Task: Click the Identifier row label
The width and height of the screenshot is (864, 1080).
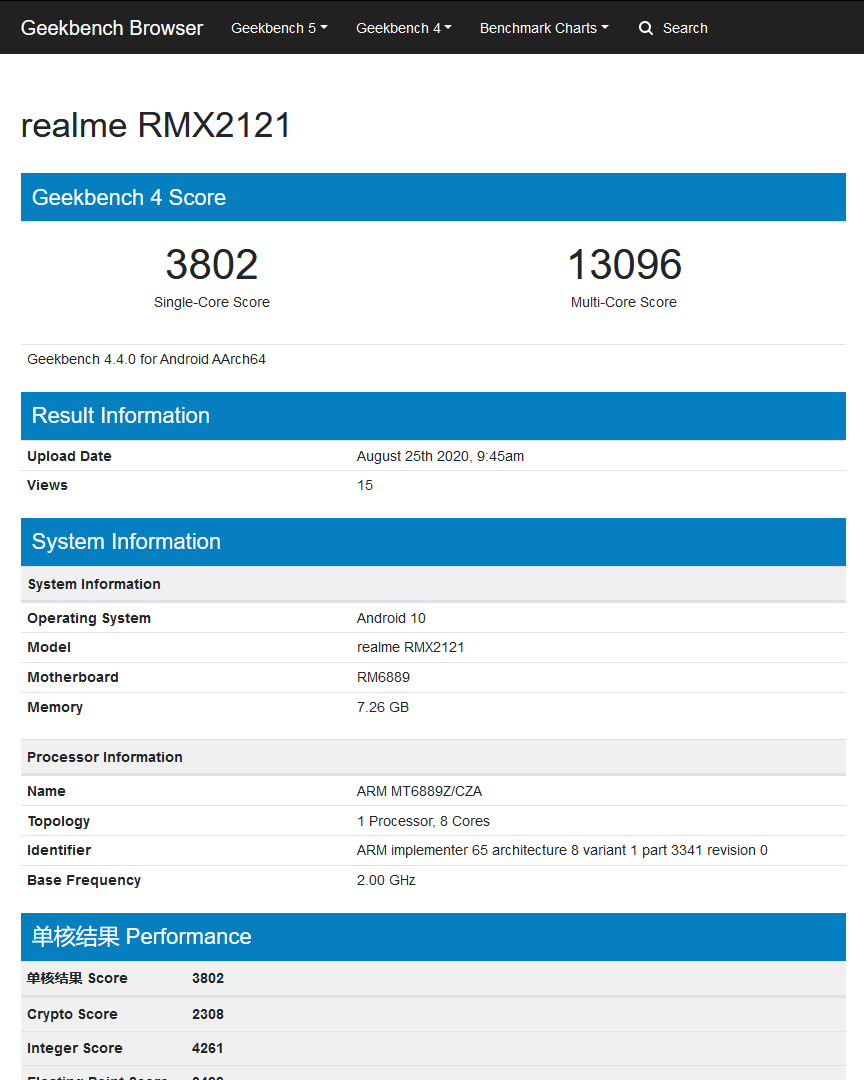Action: pos(59,851)
